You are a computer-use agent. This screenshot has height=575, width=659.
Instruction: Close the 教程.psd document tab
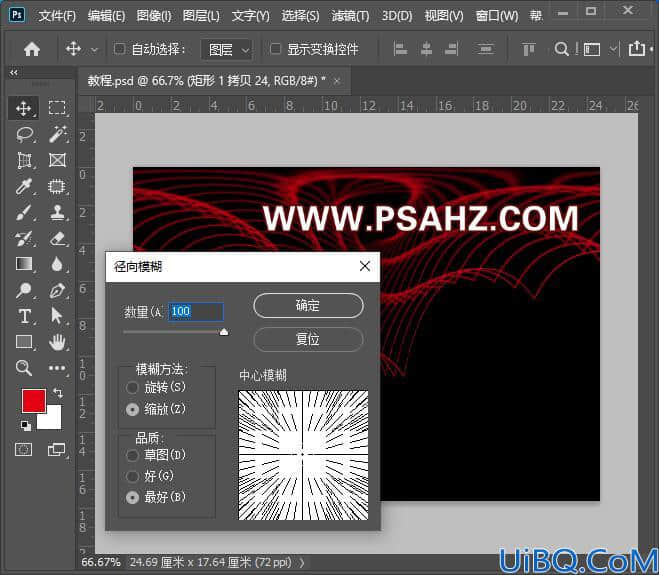coord(337,82)
